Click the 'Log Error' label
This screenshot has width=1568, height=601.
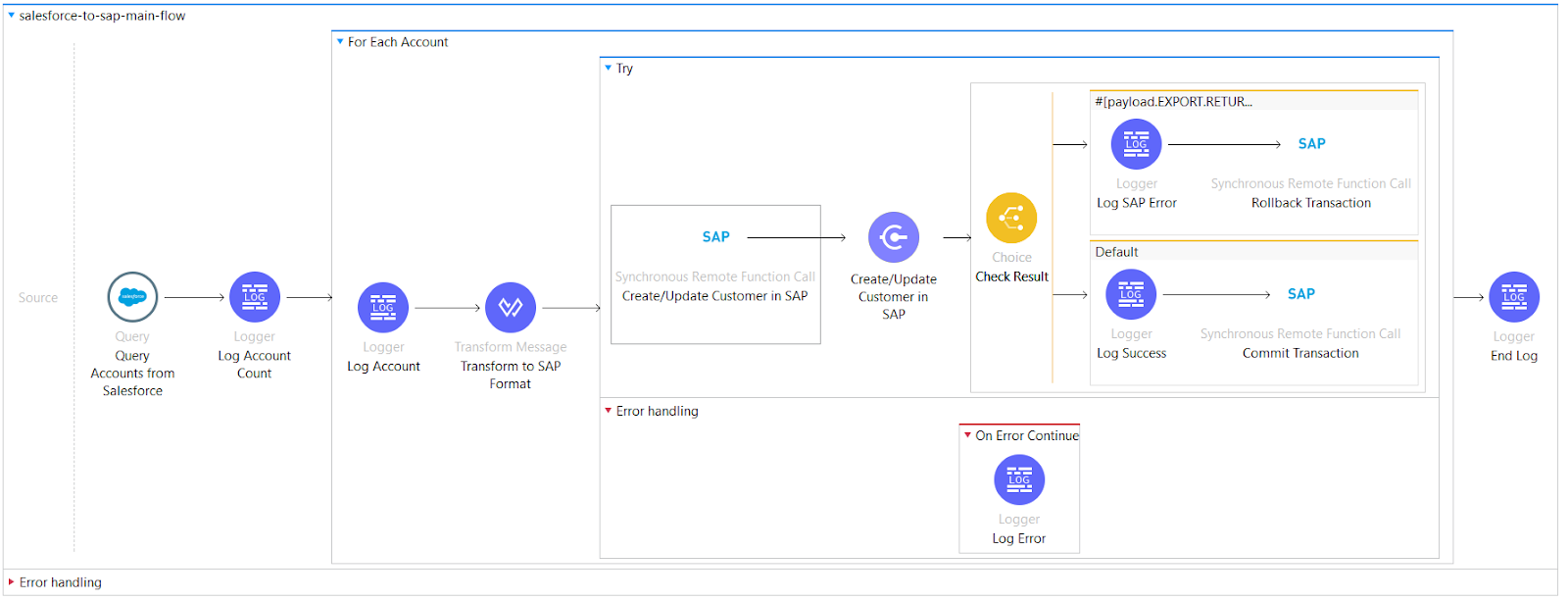point(1019,538)
